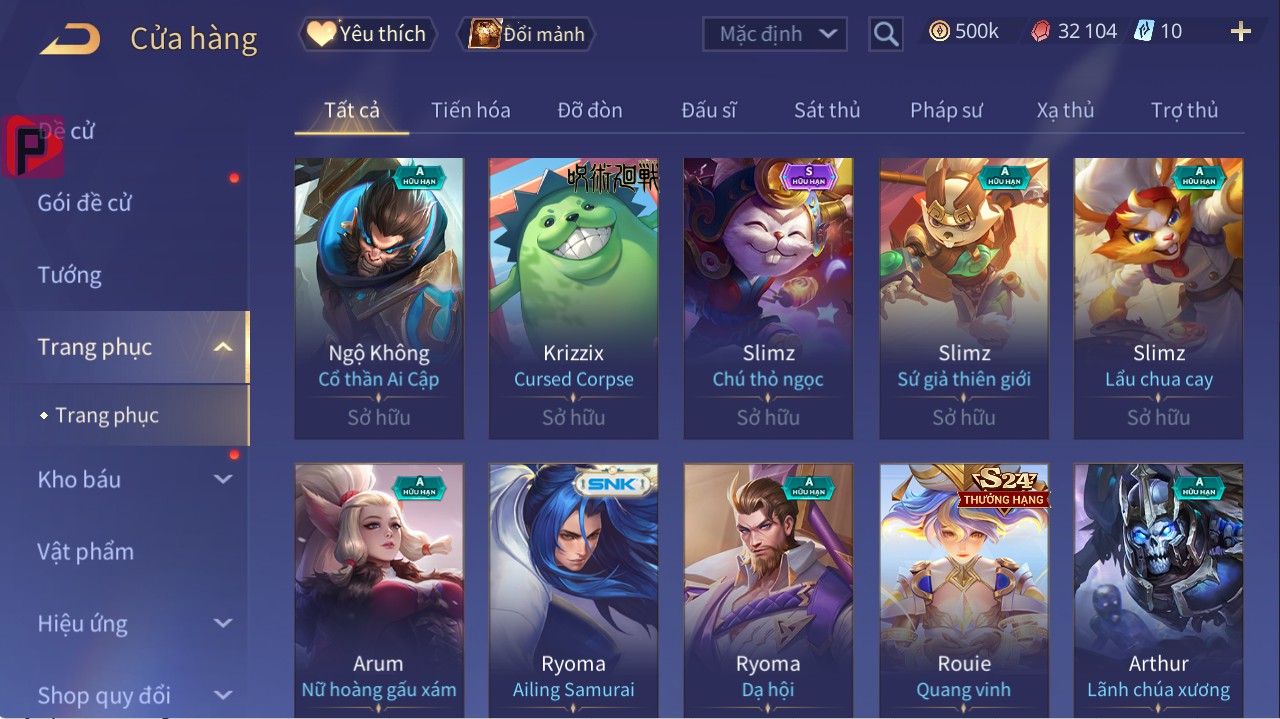Open Tướng in the sidebar

(70, 275)
